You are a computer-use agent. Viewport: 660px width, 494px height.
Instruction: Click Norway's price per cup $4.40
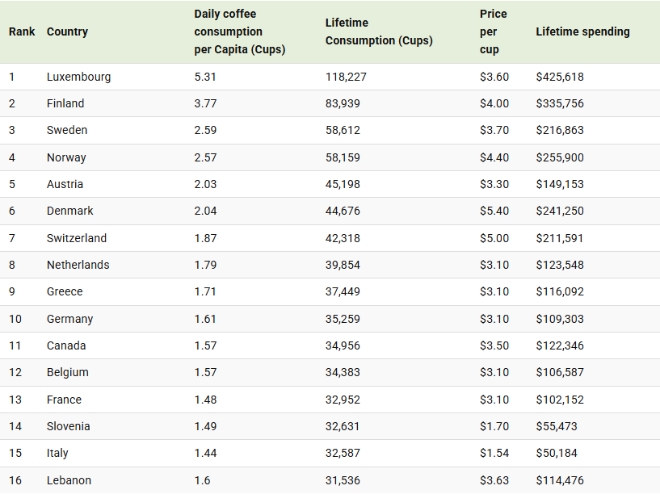(x=494, y=158)
